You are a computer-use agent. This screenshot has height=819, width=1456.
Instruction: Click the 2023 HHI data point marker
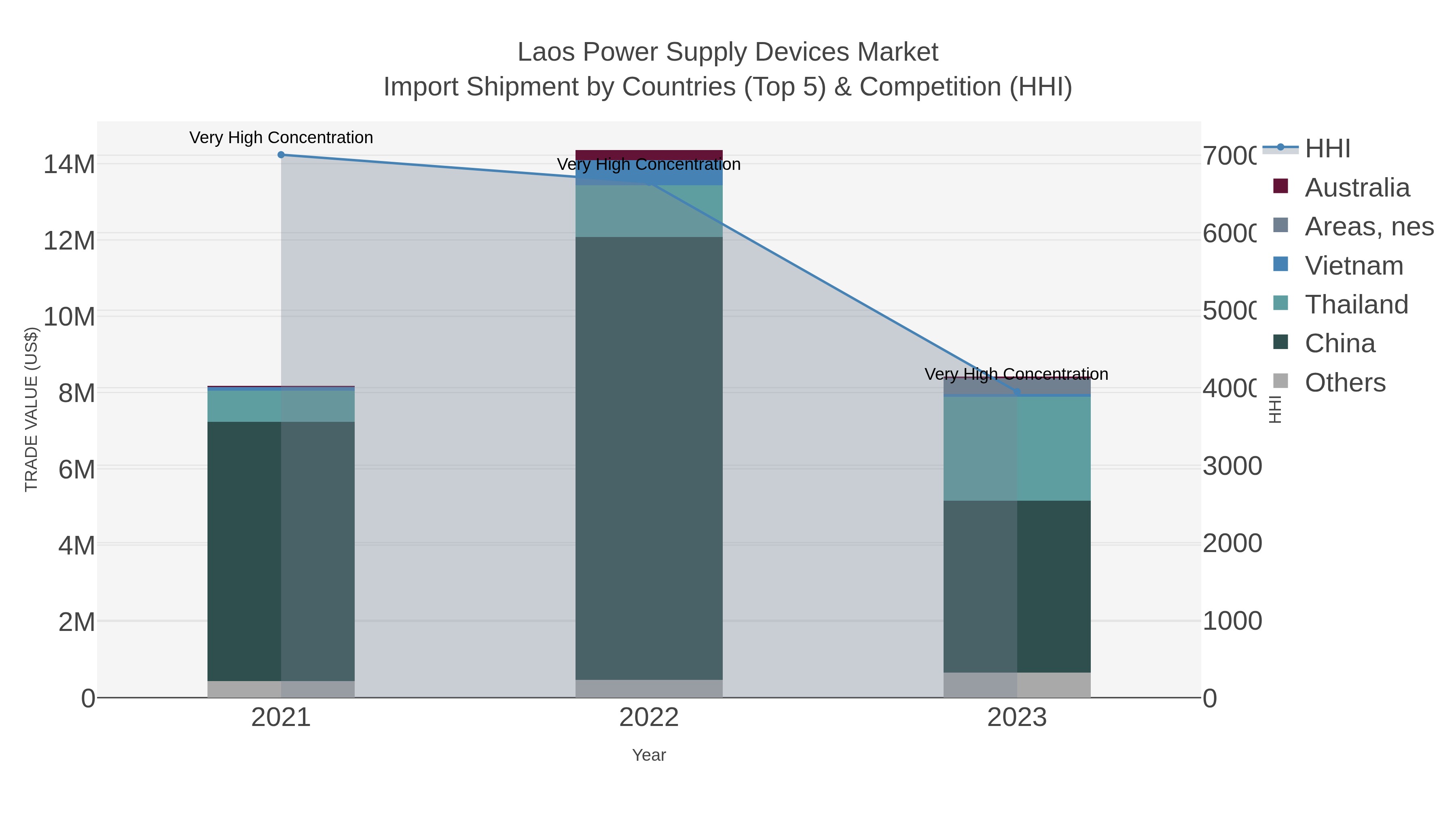click(x=1018, y=392)
